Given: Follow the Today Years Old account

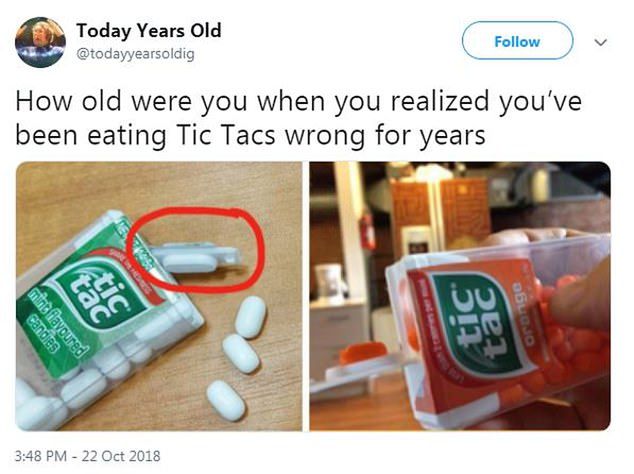Looking at the screenshot, I should click(517, 41).
